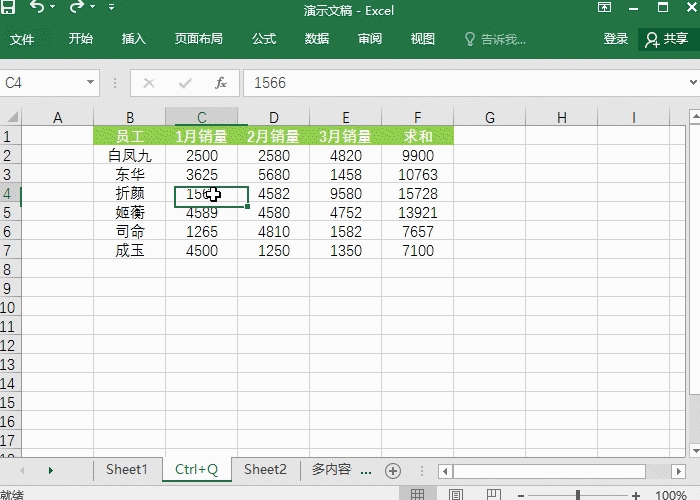Click cell containing 成玉
700x500 pixels.
129,250
